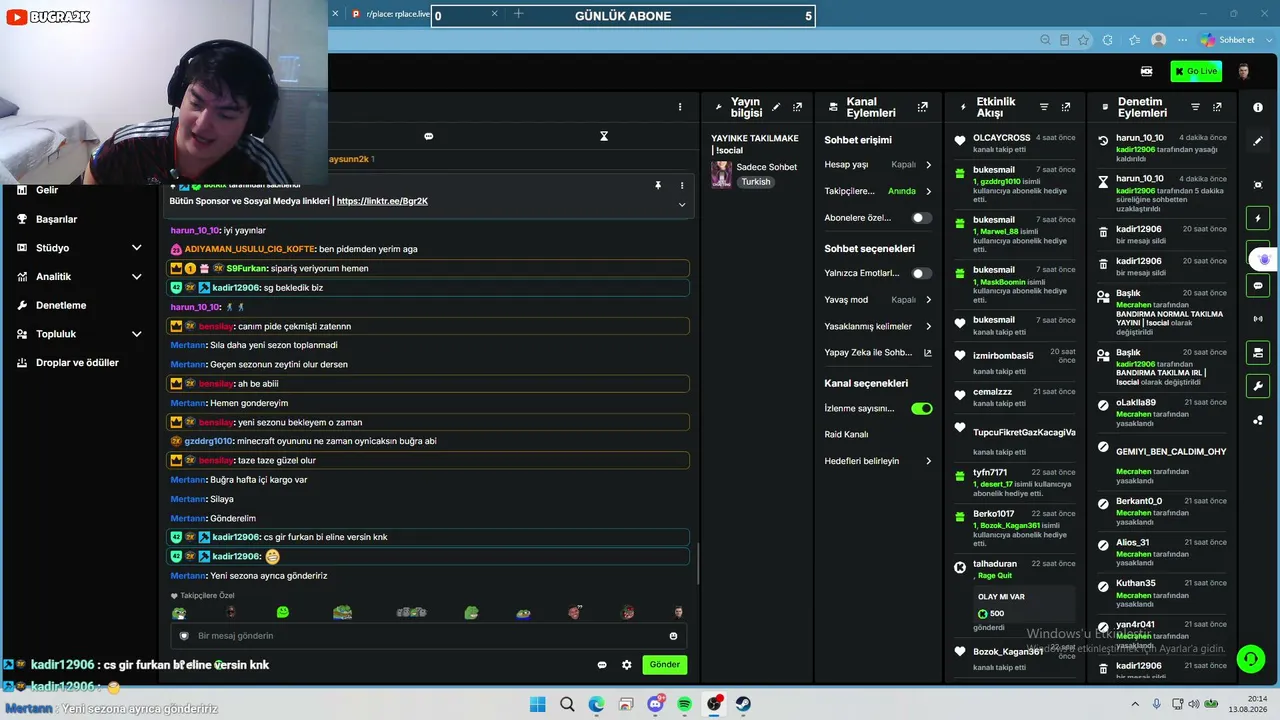Open chat panel three-dot menu

click(680, 107)
